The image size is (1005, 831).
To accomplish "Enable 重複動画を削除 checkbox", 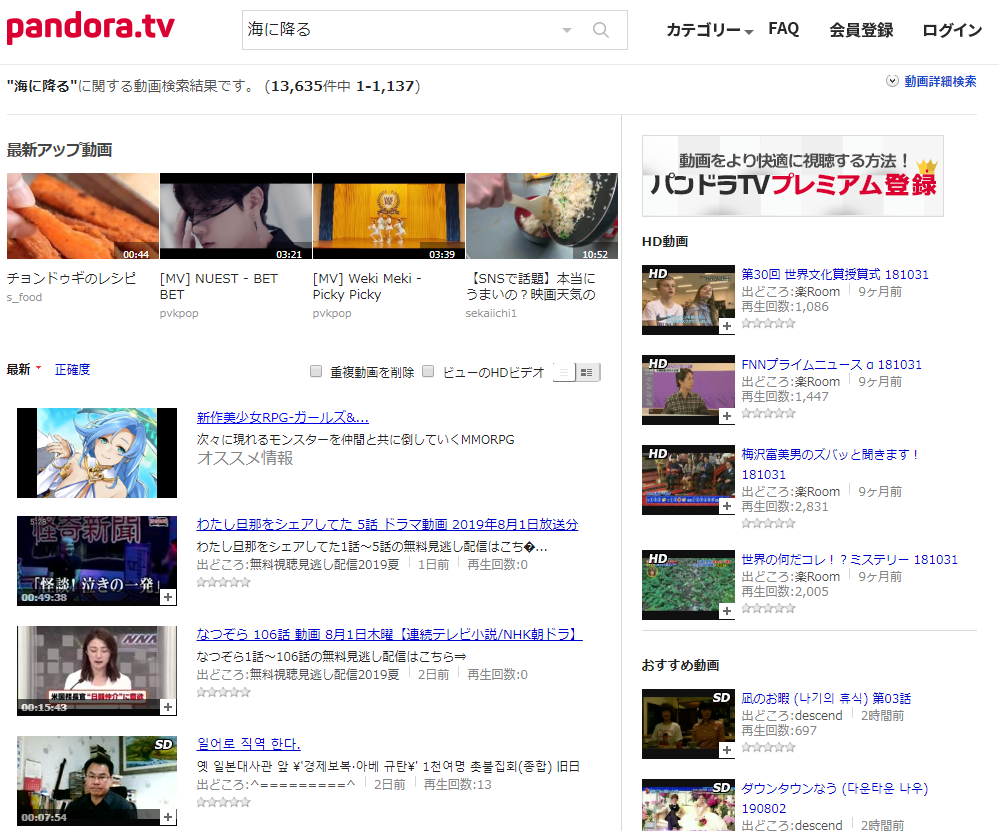I will pos(316,372).
